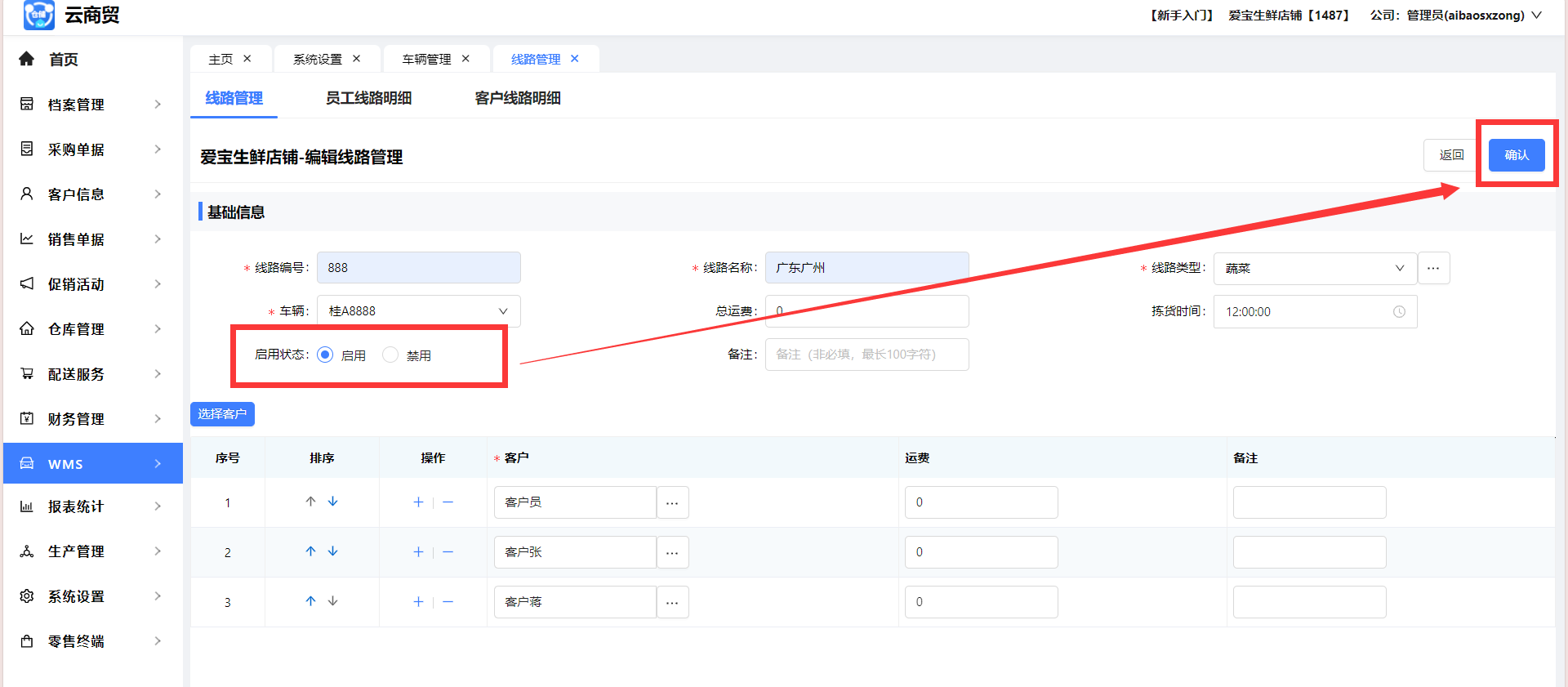Click ellipsis button beside 线路类型 dropdown

(1433, 268)
